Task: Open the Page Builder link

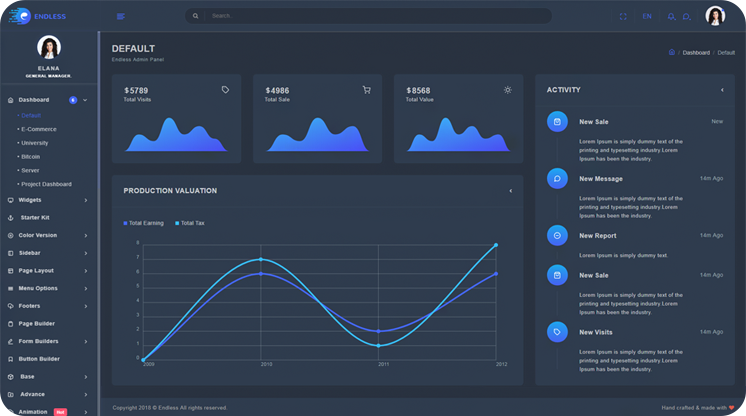Action: click(x=37, y=324)
